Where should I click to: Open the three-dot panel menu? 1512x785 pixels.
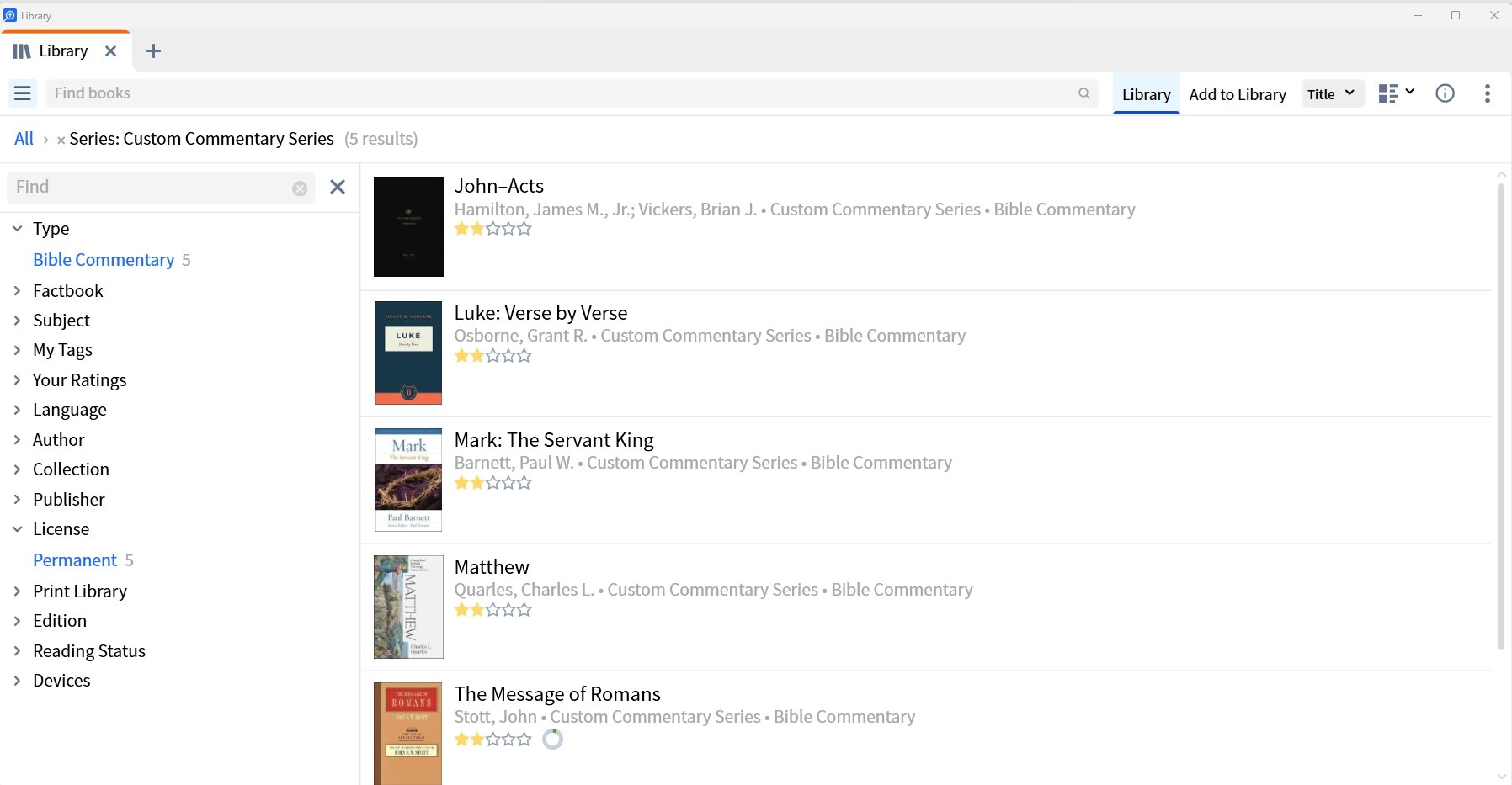pos(1488,93)
